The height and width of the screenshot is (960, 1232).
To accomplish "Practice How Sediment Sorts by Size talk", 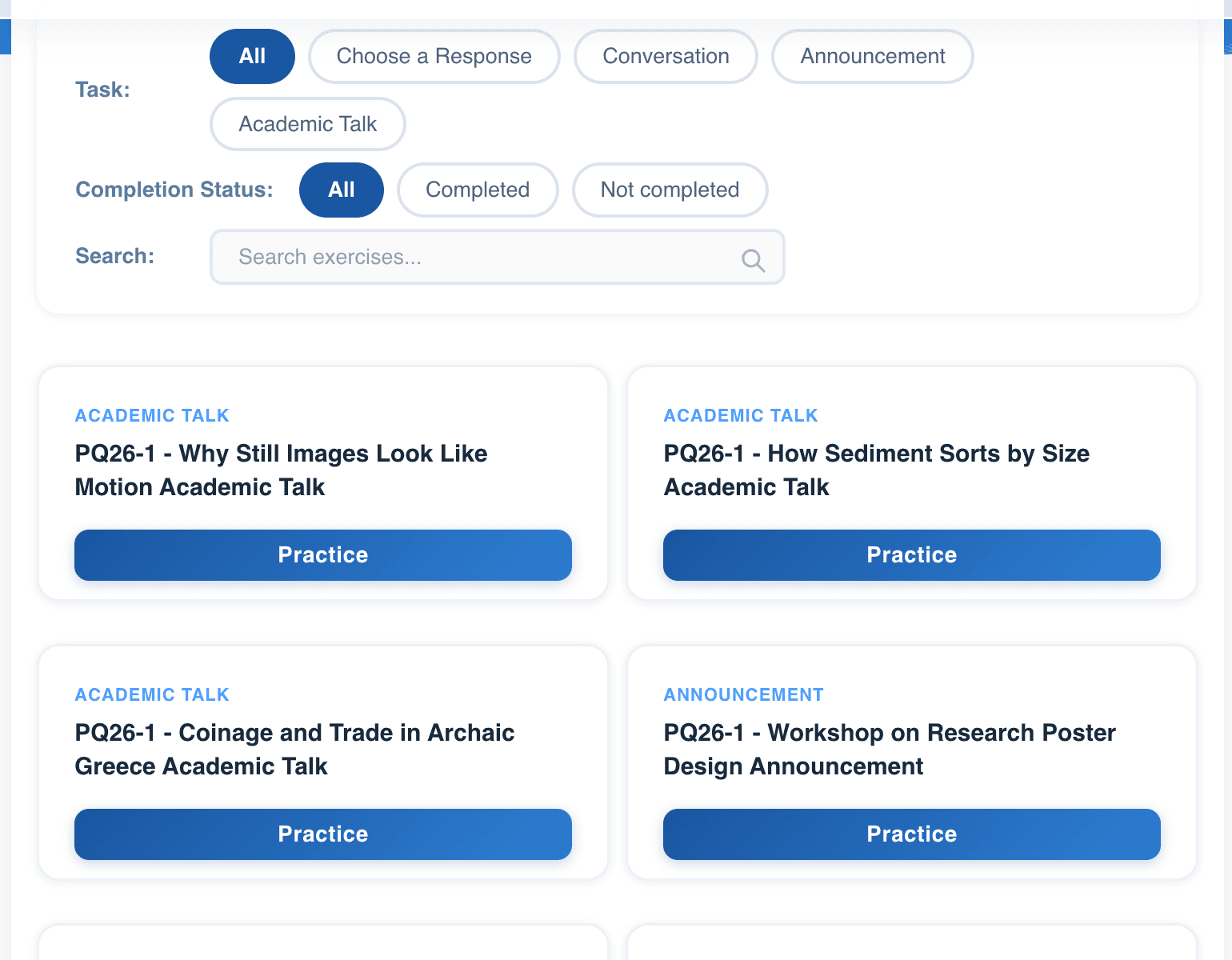I will [911, 555].
